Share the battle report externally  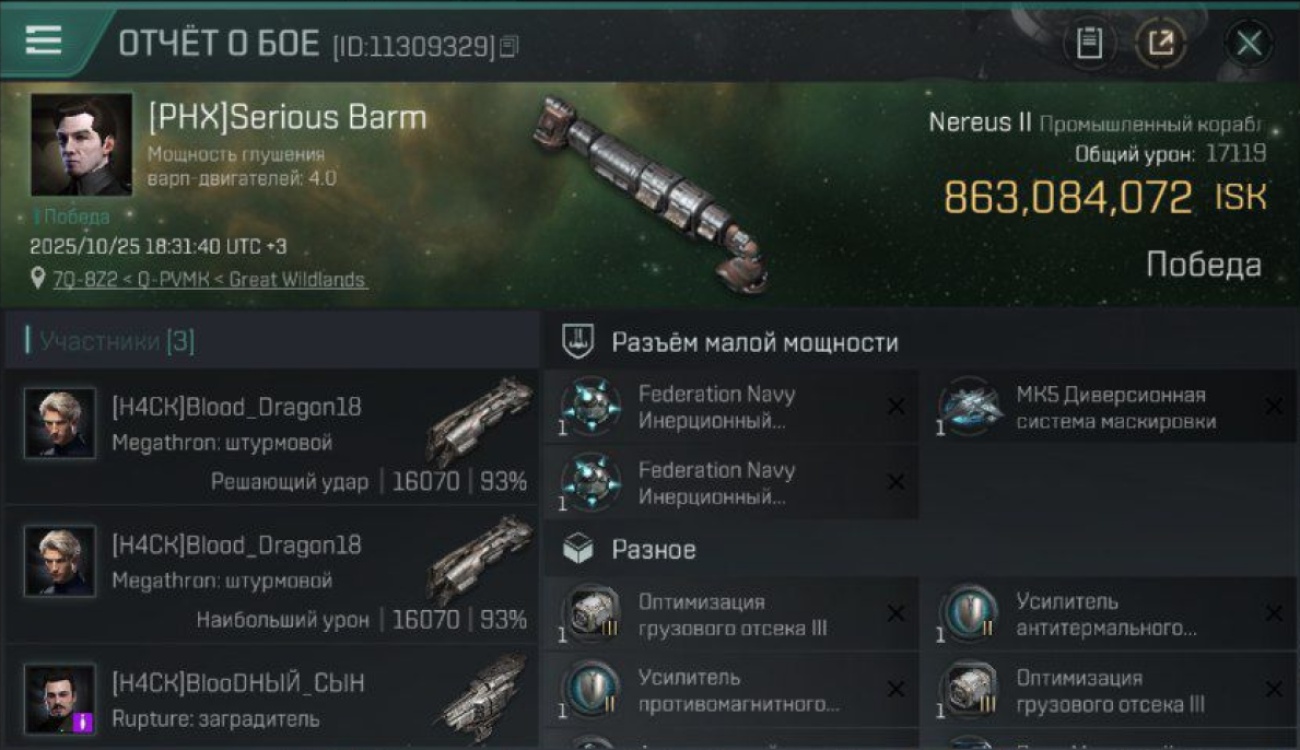pyautogui.click(x=1161, y=43)
